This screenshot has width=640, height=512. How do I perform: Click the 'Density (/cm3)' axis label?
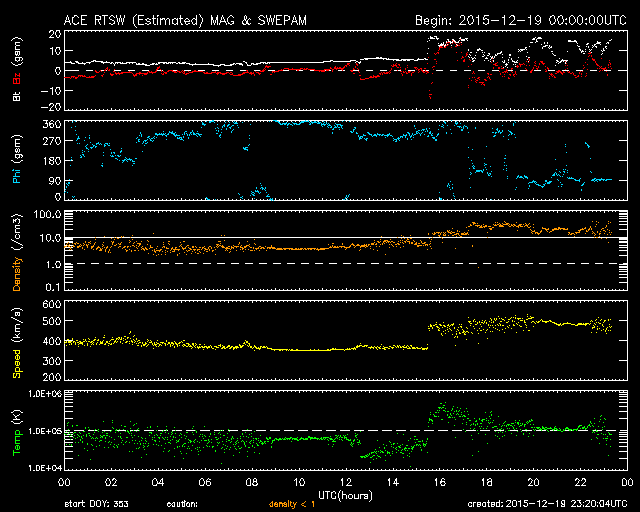(17, 252)
